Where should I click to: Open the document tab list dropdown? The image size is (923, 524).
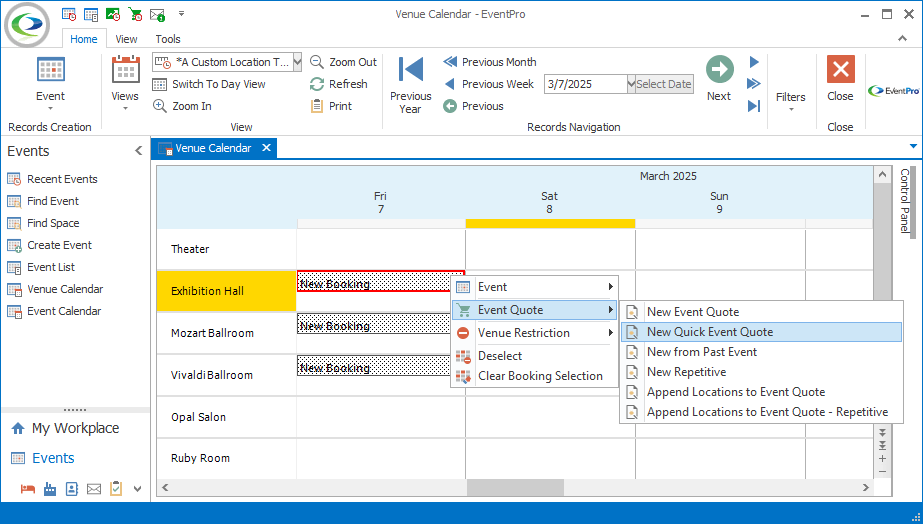pyautogui.click(x=913, y=146)
